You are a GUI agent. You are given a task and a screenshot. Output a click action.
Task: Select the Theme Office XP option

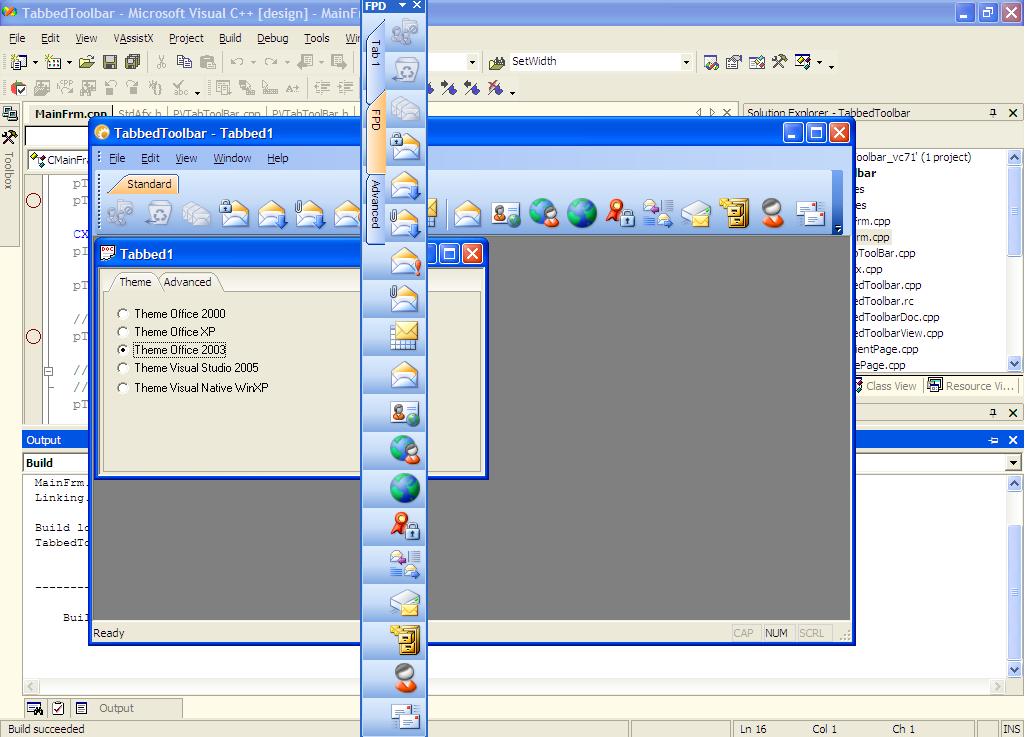123,332
